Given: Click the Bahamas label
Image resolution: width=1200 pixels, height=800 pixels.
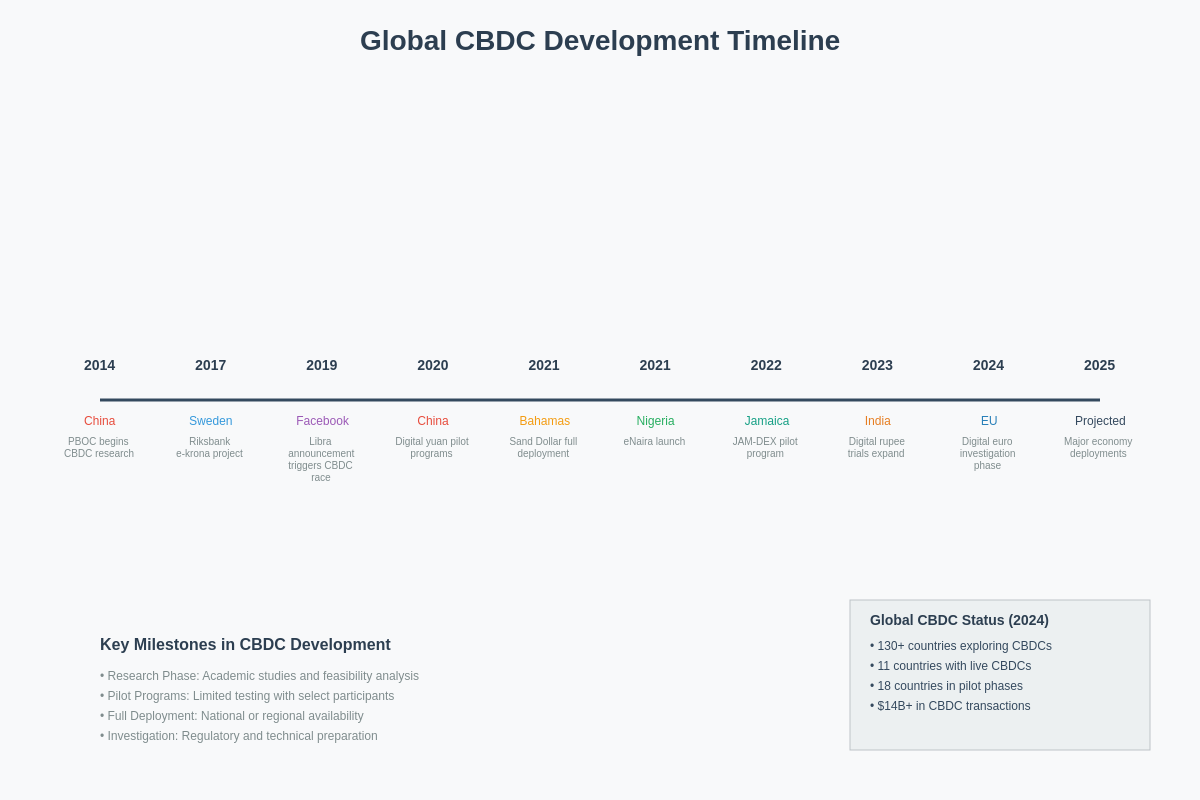Looking at the screenshot, I should (544, 421).
